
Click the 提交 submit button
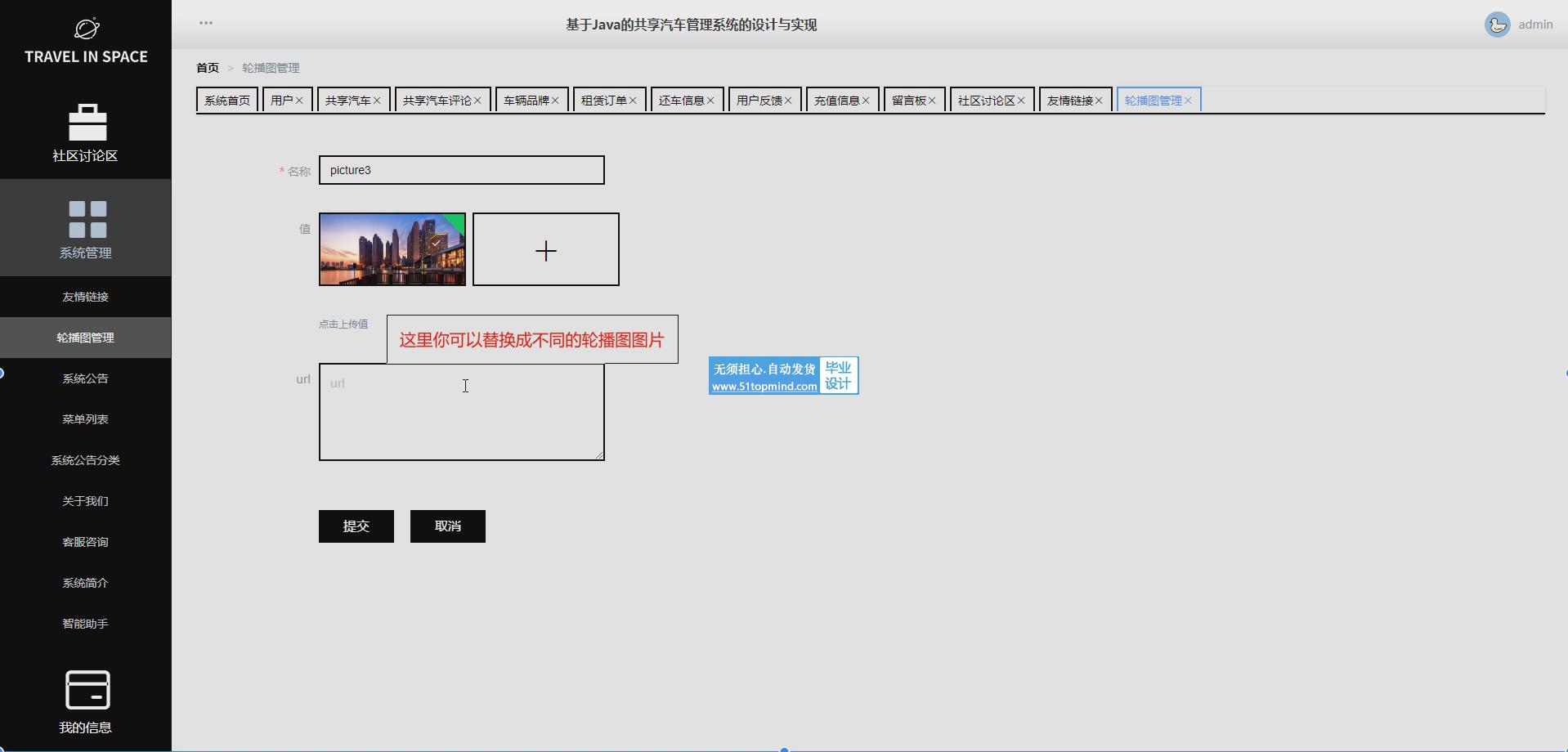(356, 526)
